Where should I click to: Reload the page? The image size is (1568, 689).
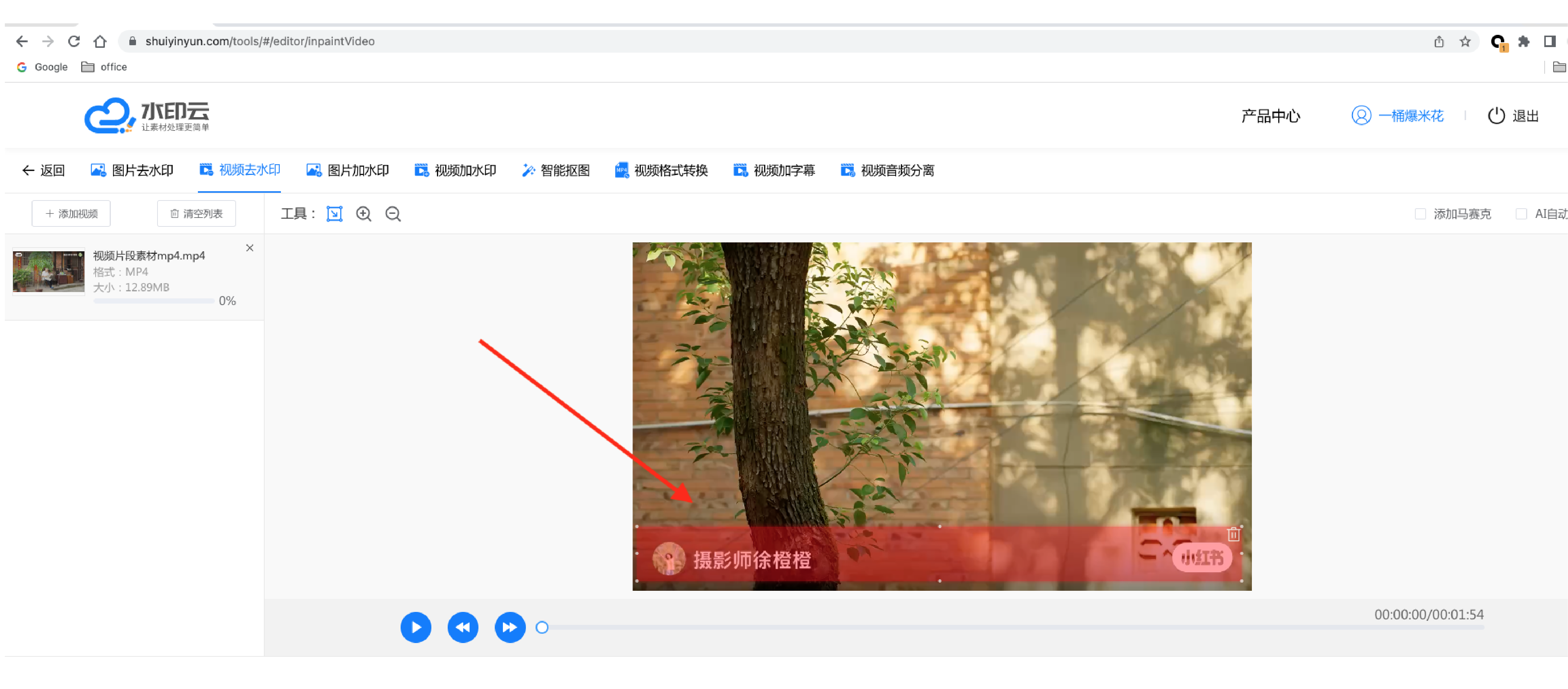tap(74, 42)
